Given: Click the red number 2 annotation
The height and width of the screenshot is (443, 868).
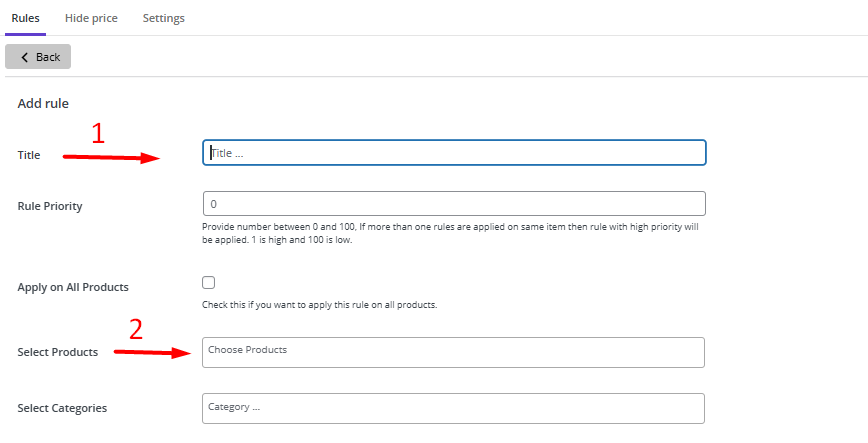Looking at the screenshot, I should coord(136,329).
